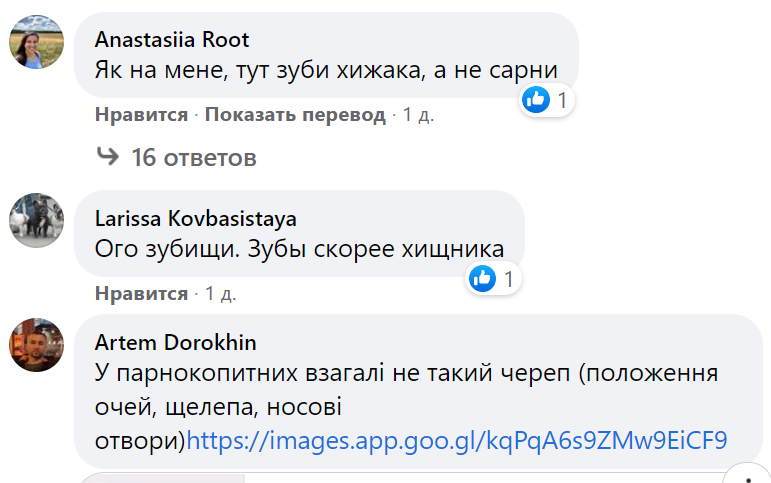
Task: Click the reply arrow icon beside 16 ответов
Action: click(107, 157)
